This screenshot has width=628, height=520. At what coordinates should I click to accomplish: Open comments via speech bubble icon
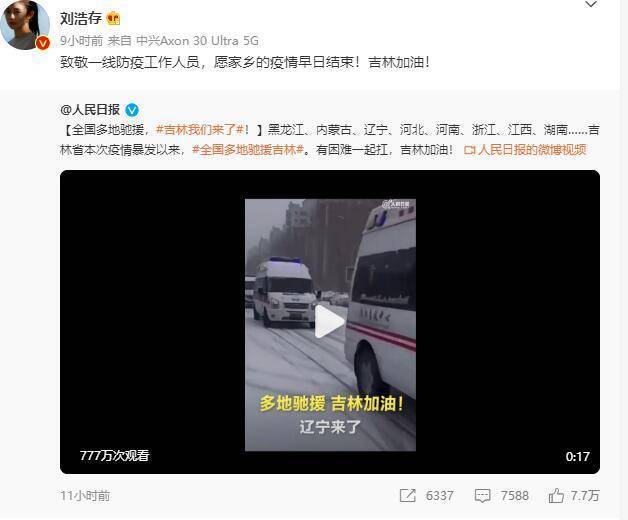coord(482,496)
